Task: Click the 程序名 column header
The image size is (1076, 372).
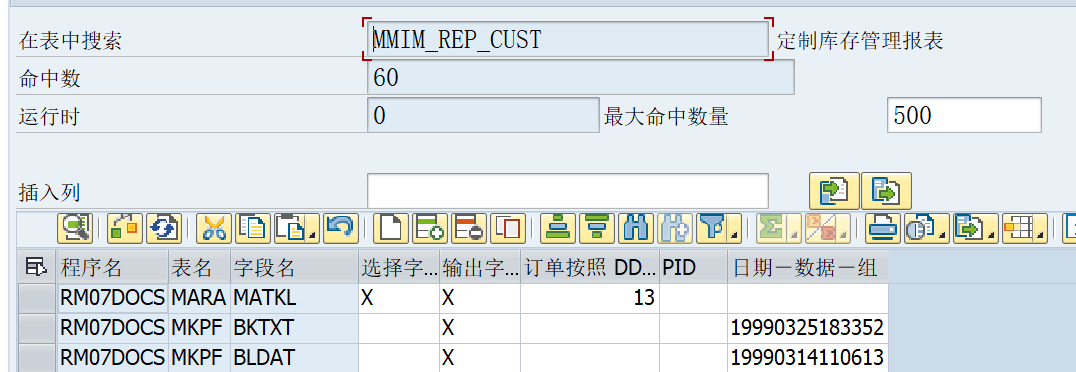Action: pos(113,268)
